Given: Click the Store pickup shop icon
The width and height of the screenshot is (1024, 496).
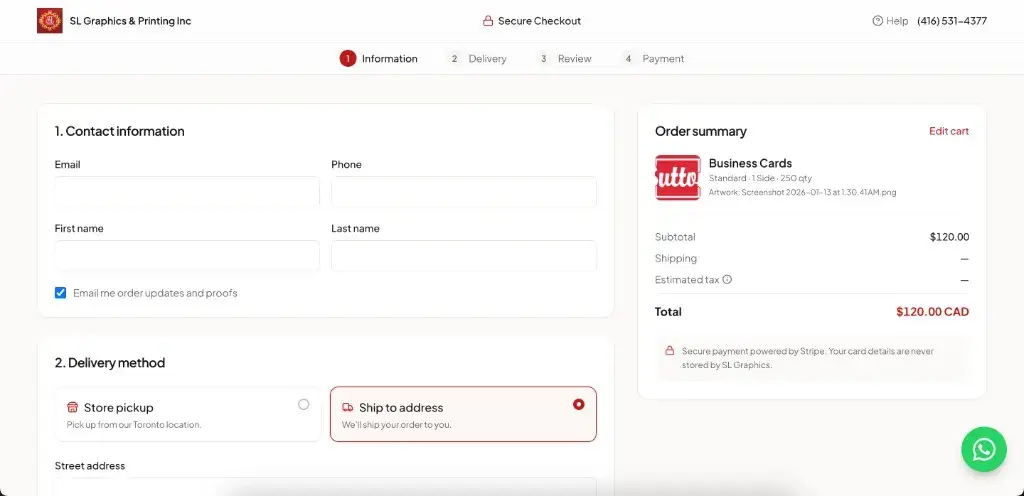Looking at the screenshot, I should 72,407.
